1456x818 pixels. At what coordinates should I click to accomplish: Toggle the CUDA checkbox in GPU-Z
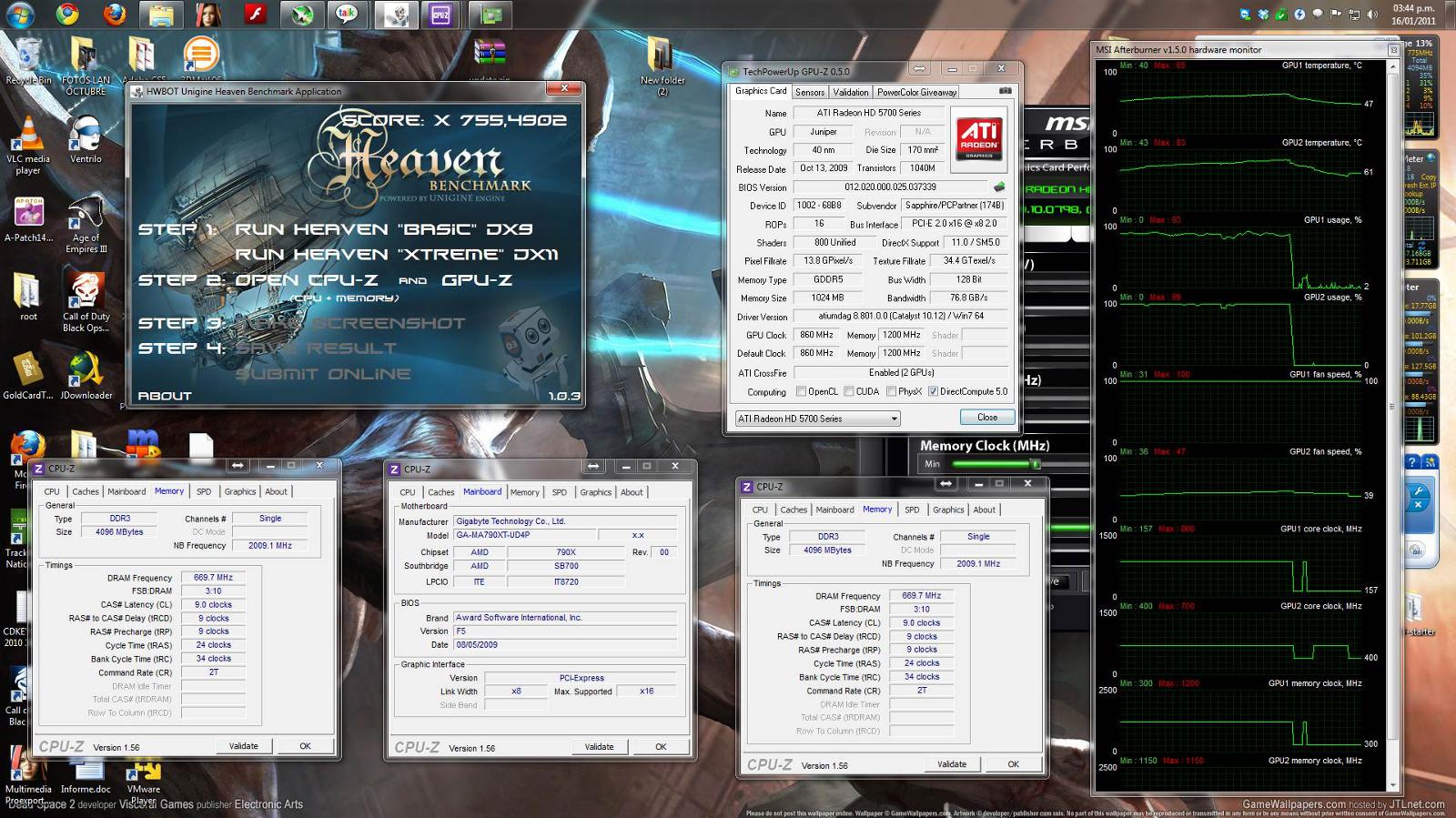tap(849, 392)
